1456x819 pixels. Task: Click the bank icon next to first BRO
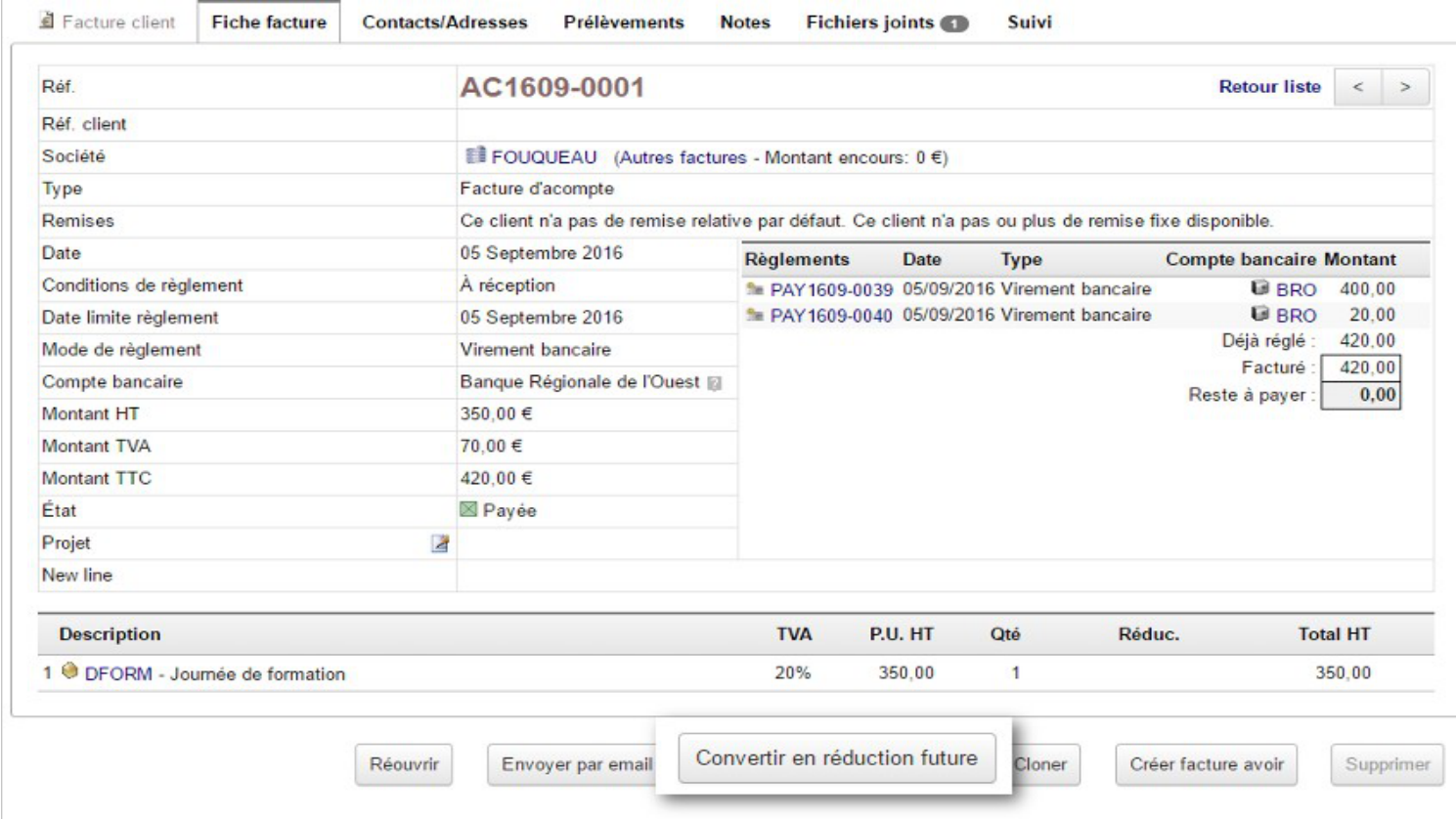(x=1259, y=288)
